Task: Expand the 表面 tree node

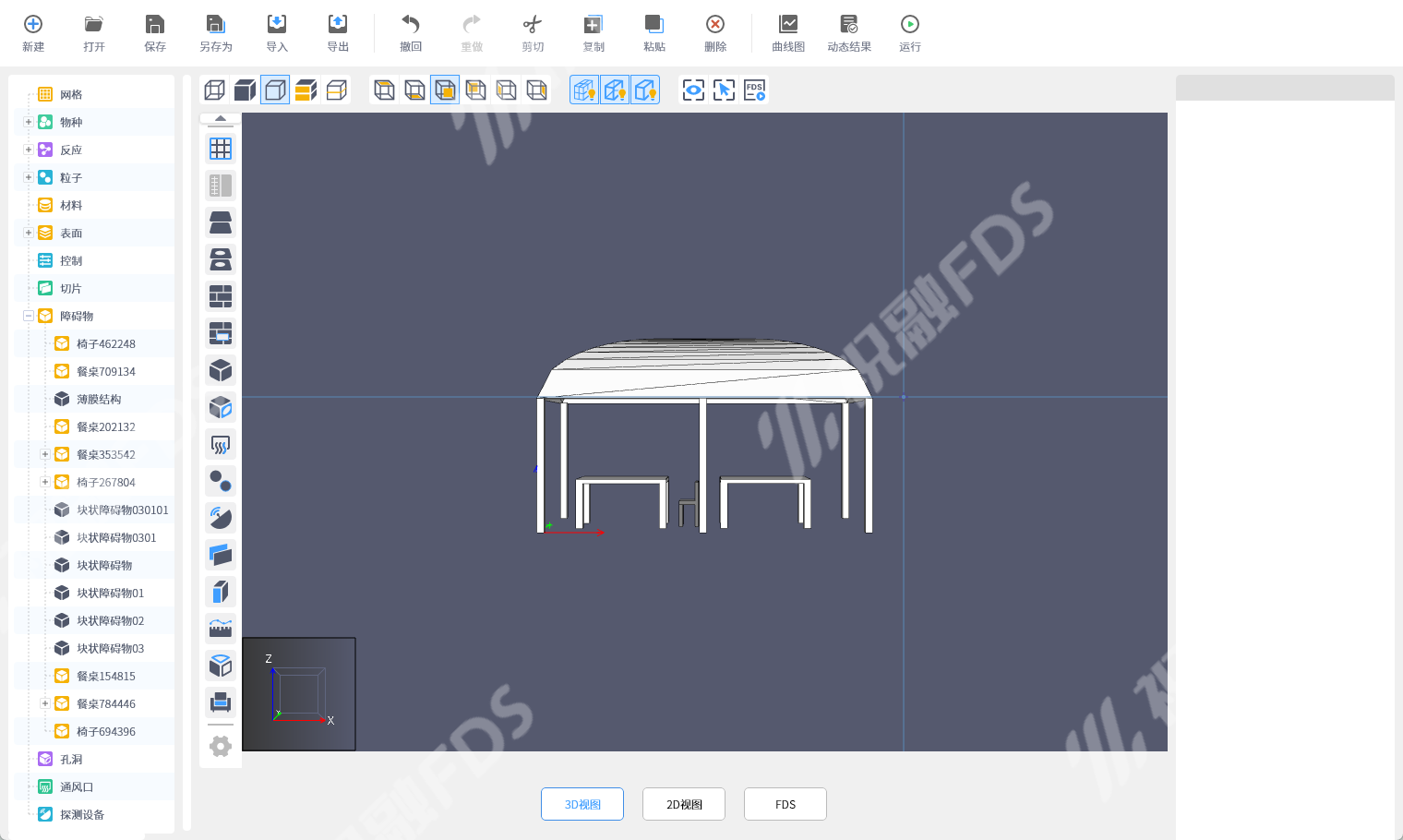Action: click(x=29, y=233)
